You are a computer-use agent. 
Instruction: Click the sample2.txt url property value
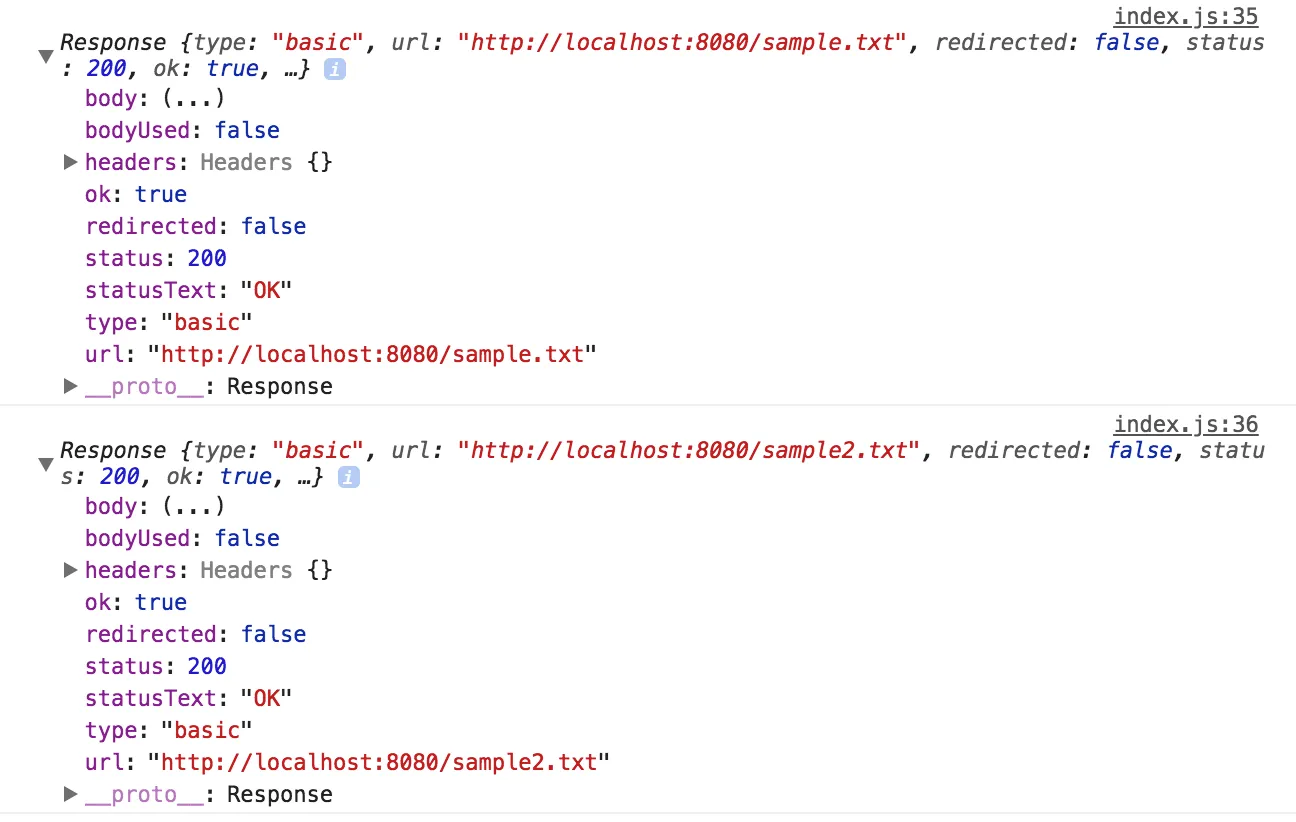pos(378,762)
